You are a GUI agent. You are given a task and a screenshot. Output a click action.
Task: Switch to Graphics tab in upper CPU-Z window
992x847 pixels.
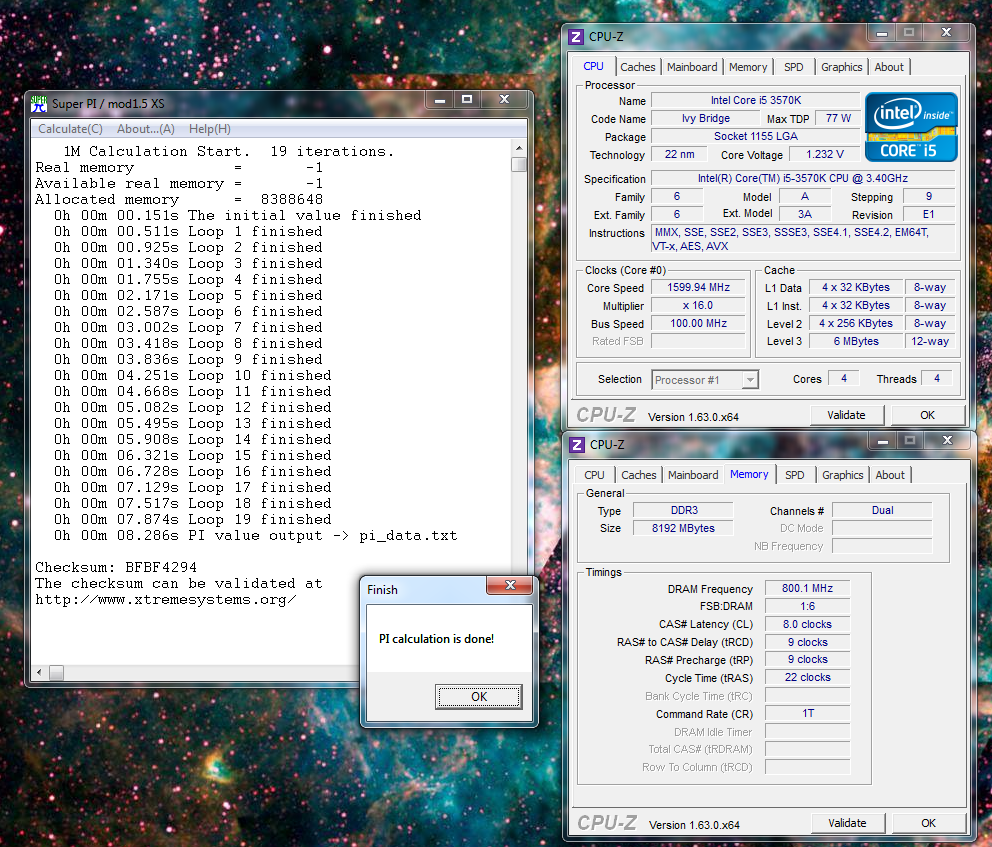(841, 67)
